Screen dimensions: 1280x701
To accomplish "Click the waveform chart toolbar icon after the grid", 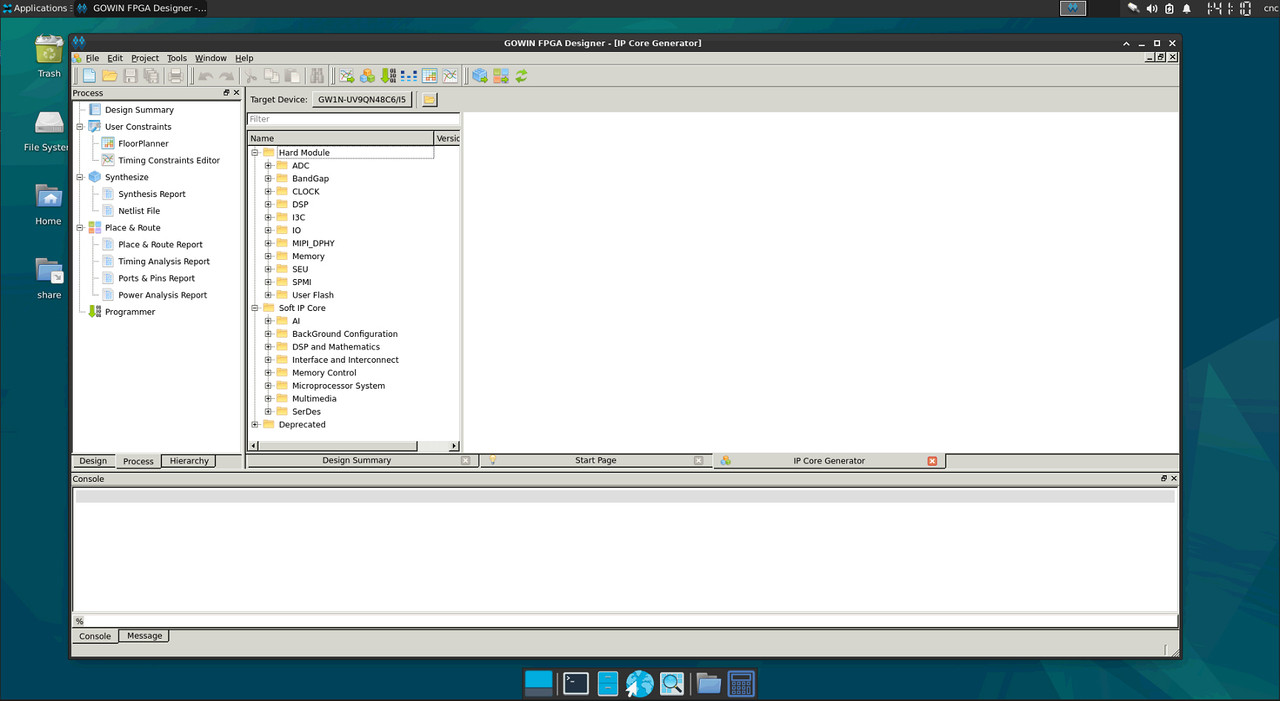I will point(450,76).
